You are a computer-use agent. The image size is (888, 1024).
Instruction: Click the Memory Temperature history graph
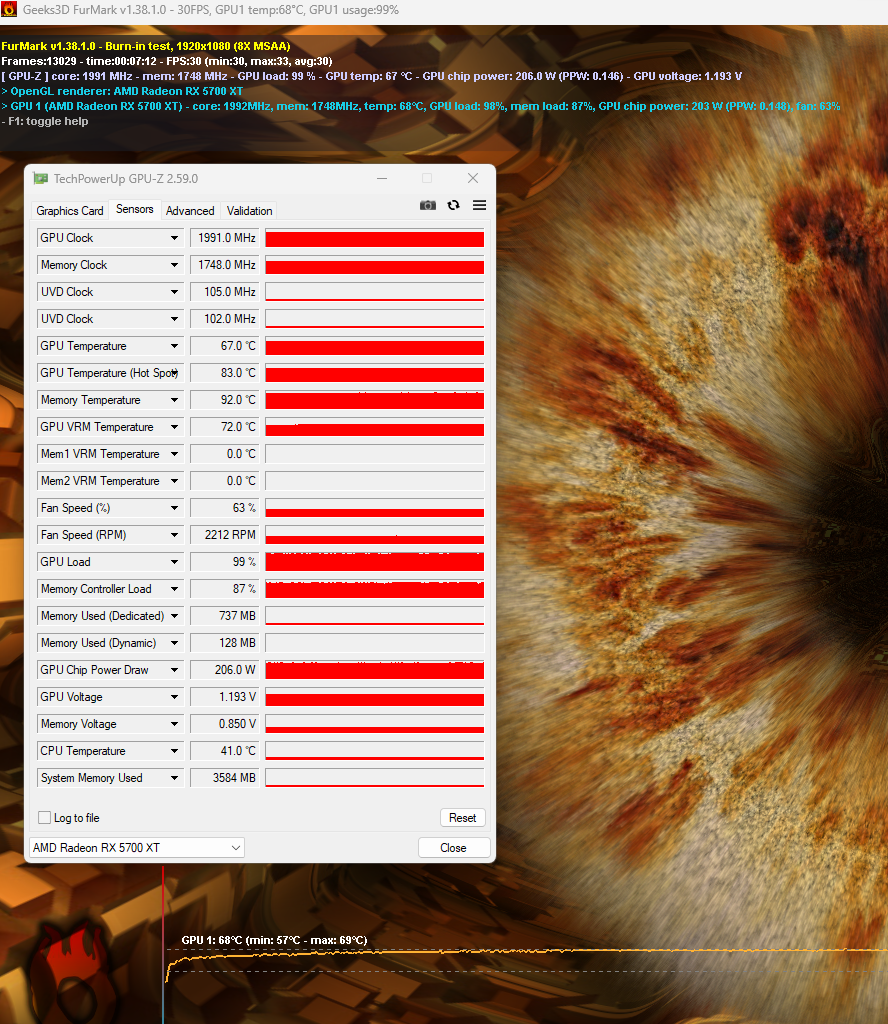pyautogui.click(x=375, y=400)
